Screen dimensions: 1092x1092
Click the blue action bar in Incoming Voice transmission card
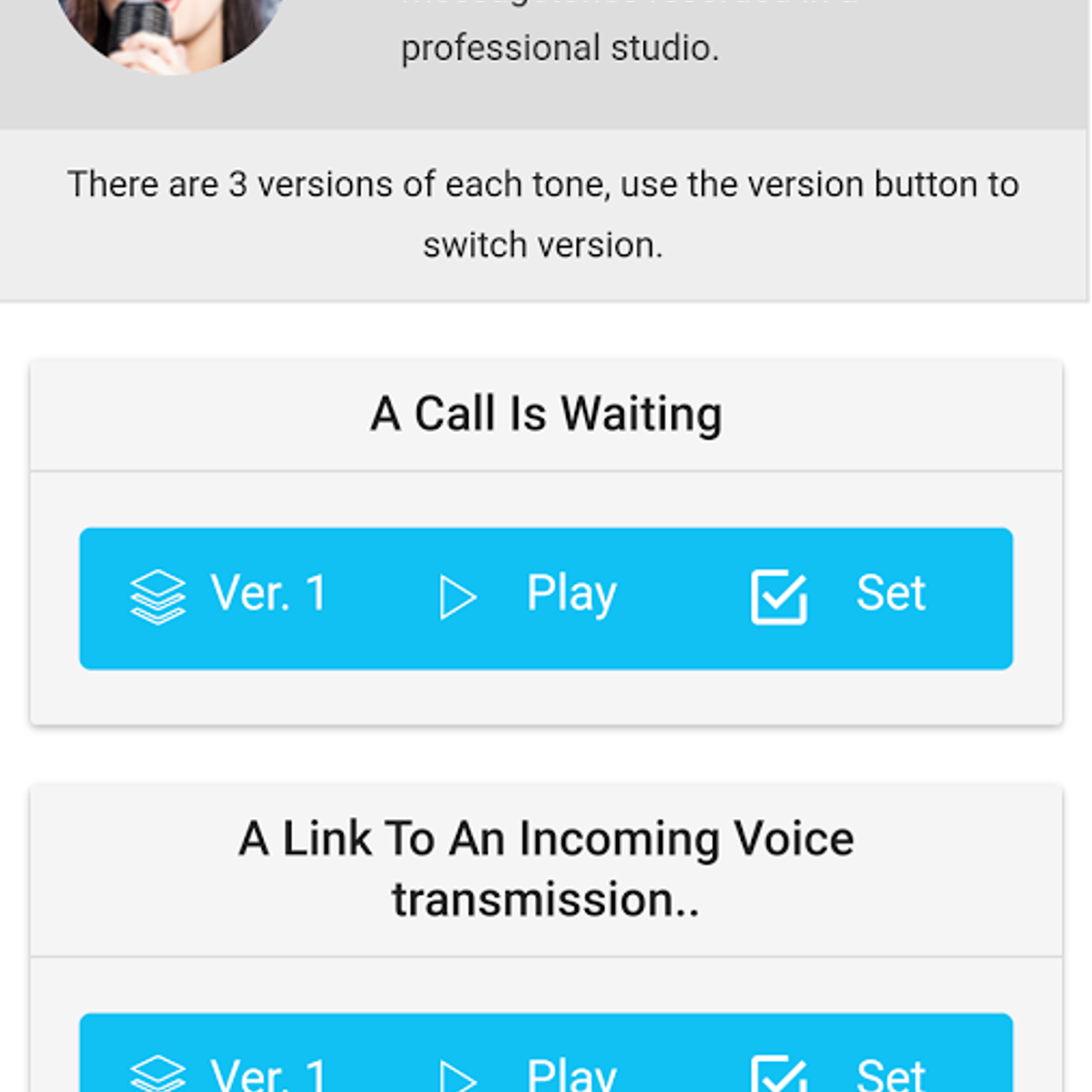(x=546, y=1053)
